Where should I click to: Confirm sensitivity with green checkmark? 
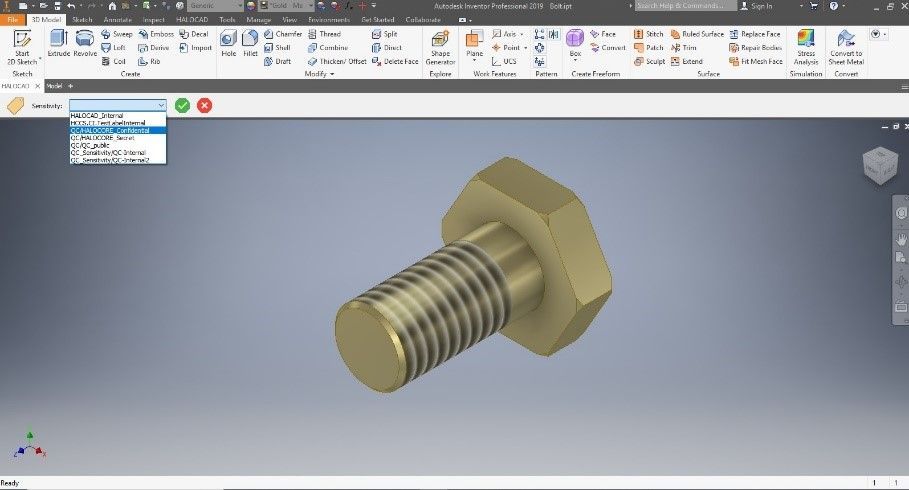coord(183,106)
